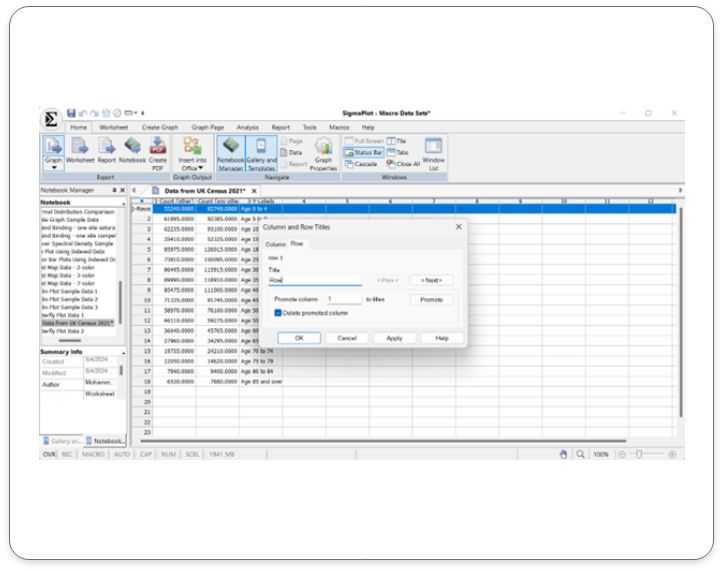Open the Notebook Manager ribbon button
Screen dimensions: 723x572
pyautogui.click(x=231, y=152)
